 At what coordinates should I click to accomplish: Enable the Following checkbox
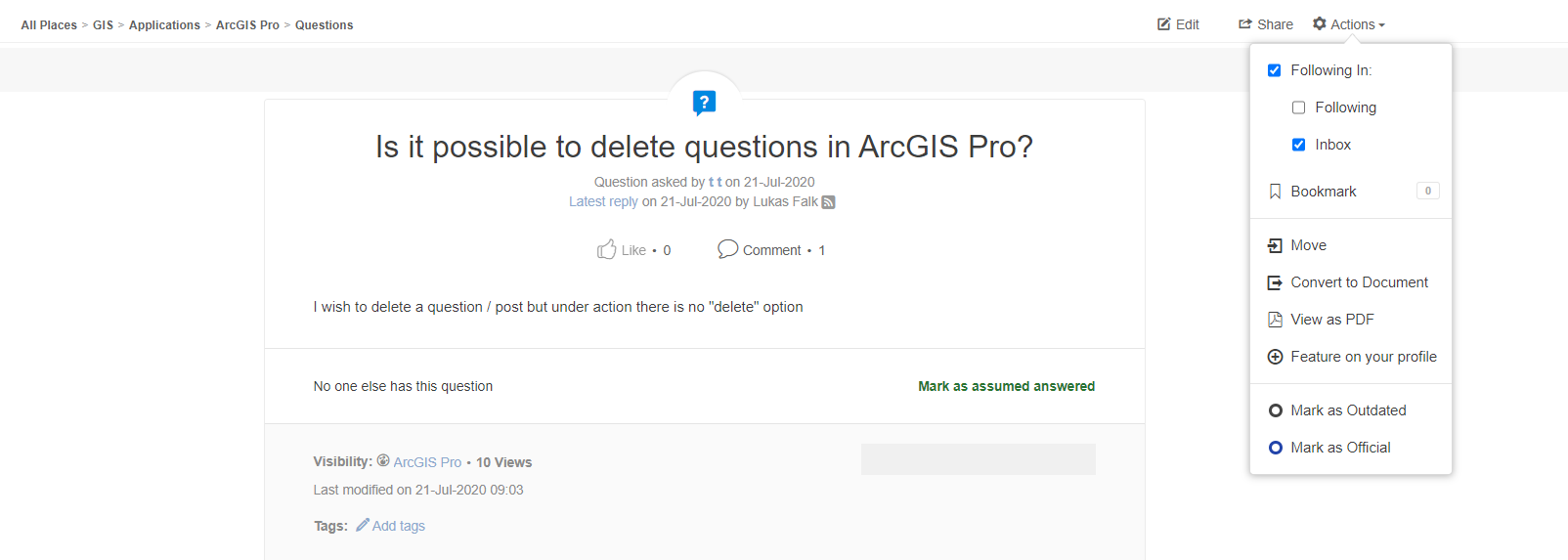pyautogui.click(x=1298, y=108)
